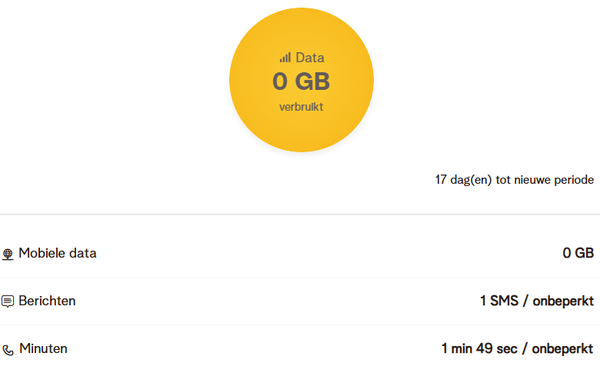The height and width of the screenshot is (366, 600).
Task: Click the bold 0 GB text in circle
Action: (x=301, y=81)
